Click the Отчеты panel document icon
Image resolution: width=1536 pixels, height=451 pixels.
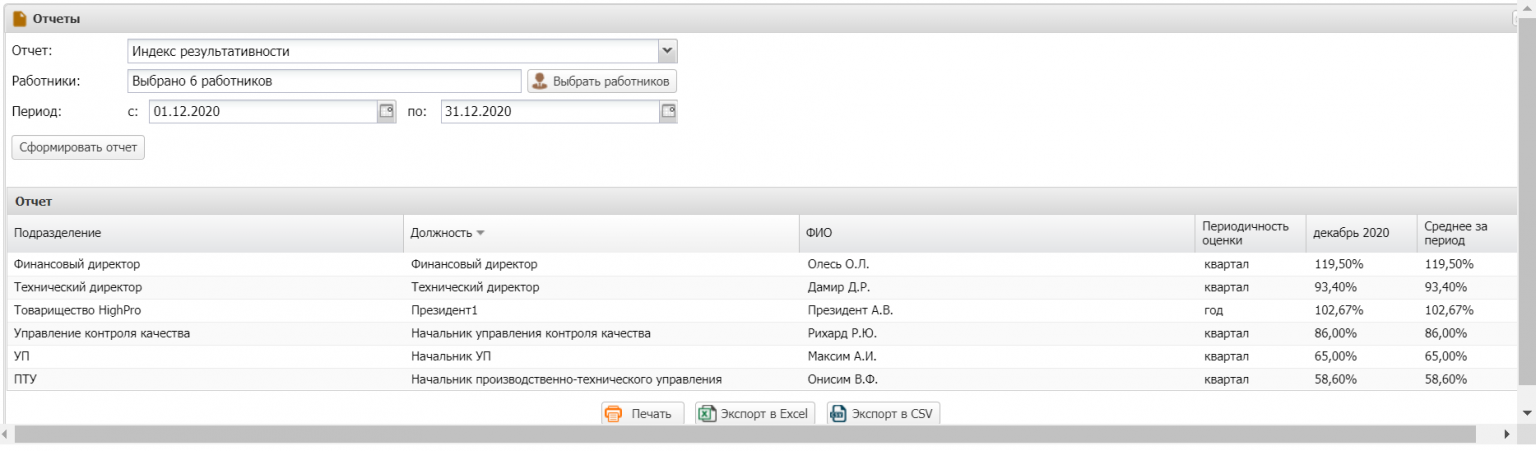tap(19, 18)
